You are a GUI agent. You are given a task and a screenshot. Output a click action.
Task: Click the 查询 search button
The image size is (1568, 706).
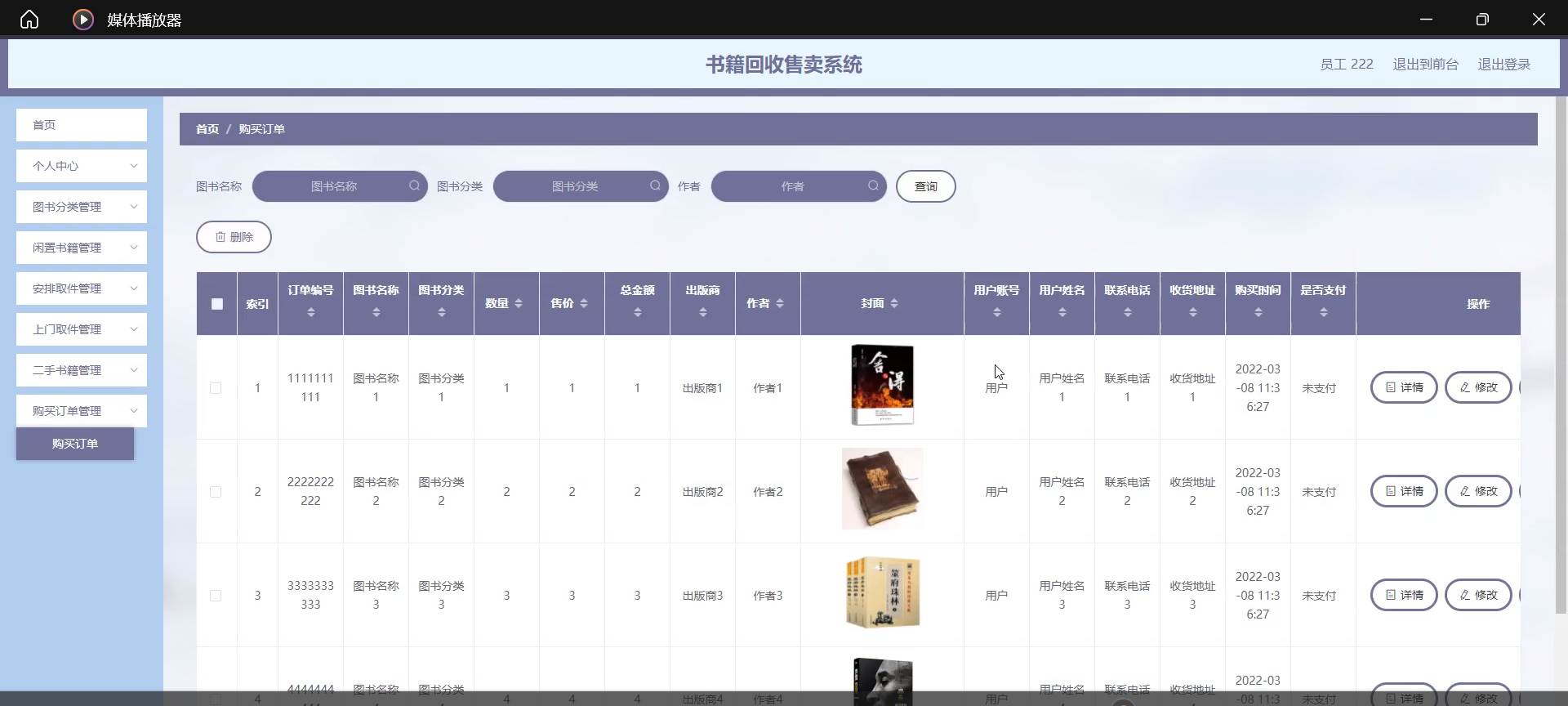tap(925, 186)
